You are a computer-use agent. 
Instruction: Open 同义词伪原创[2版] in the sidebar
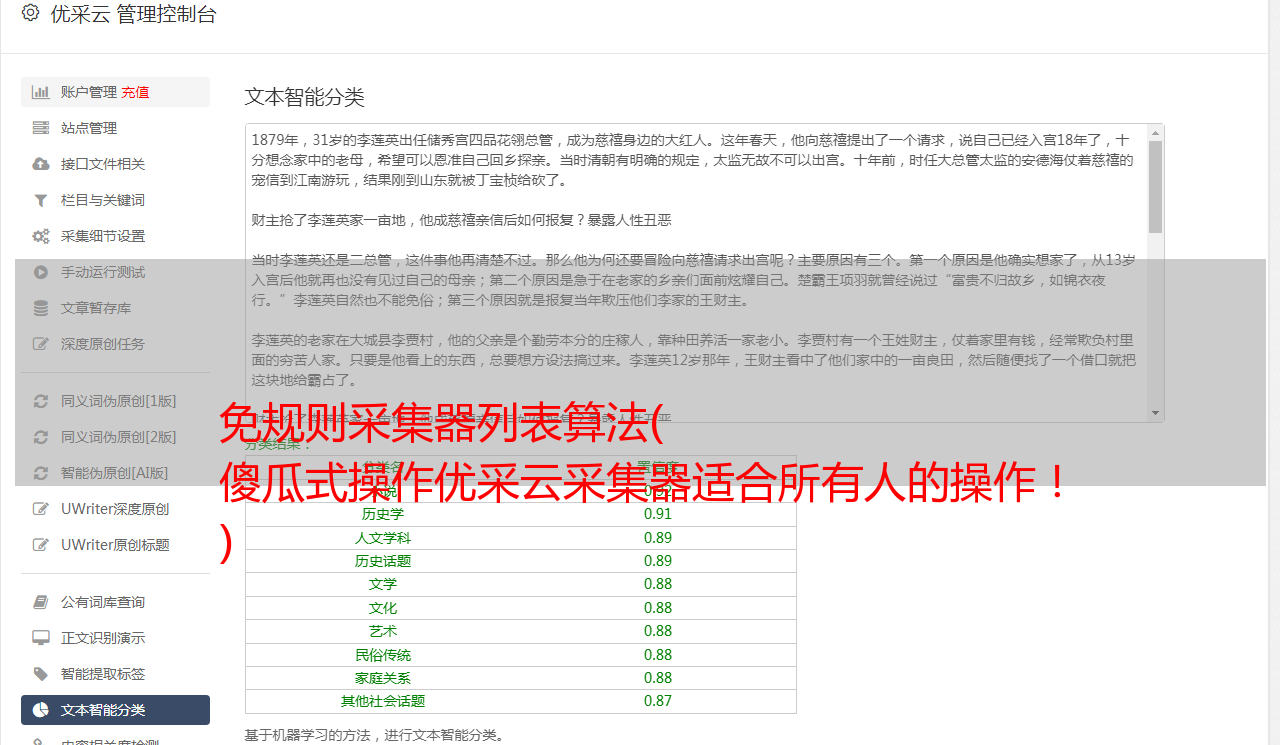115,437
